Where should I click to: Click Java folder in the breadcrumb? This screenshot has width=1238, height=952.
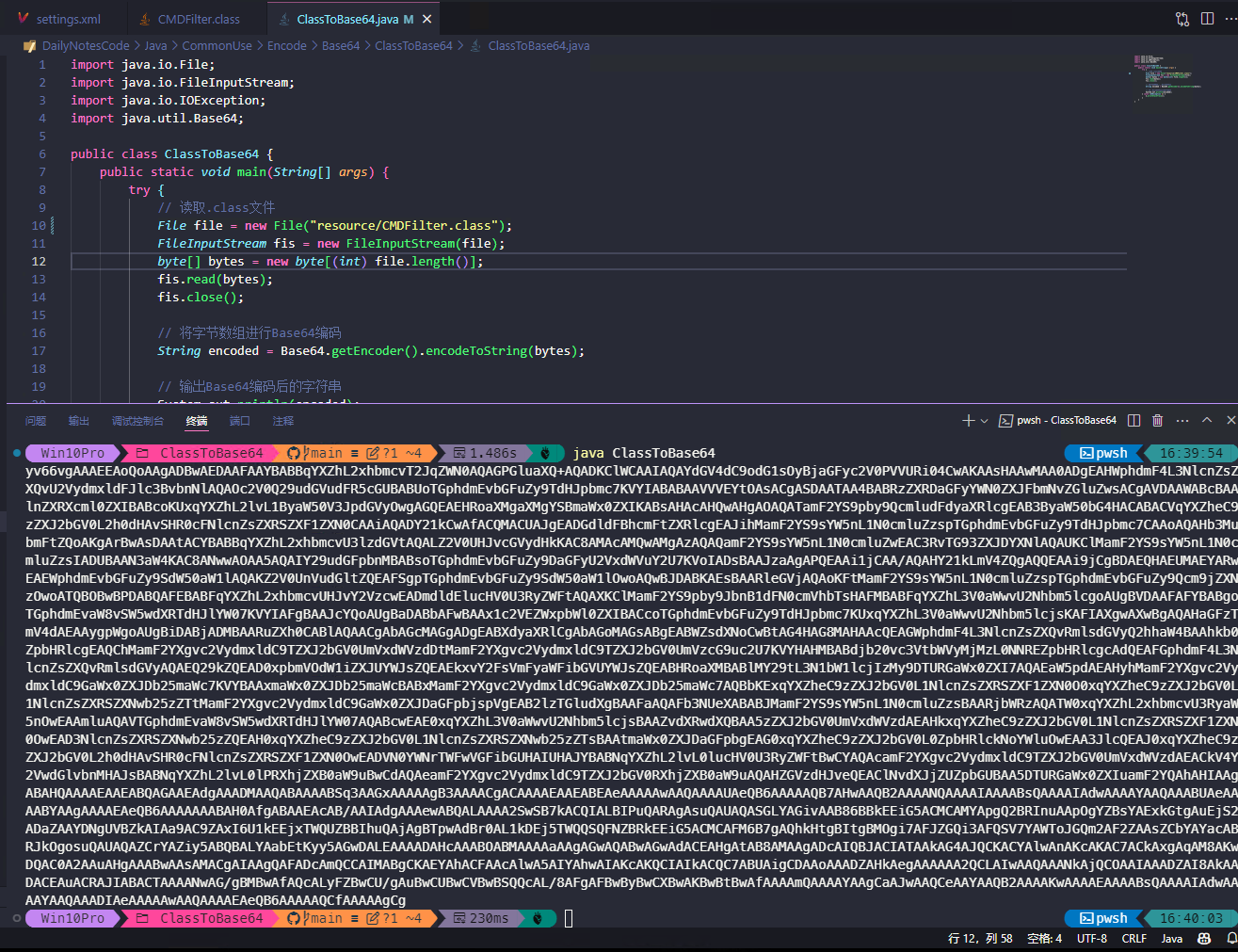pyautogui.click(x=155, y=45)
